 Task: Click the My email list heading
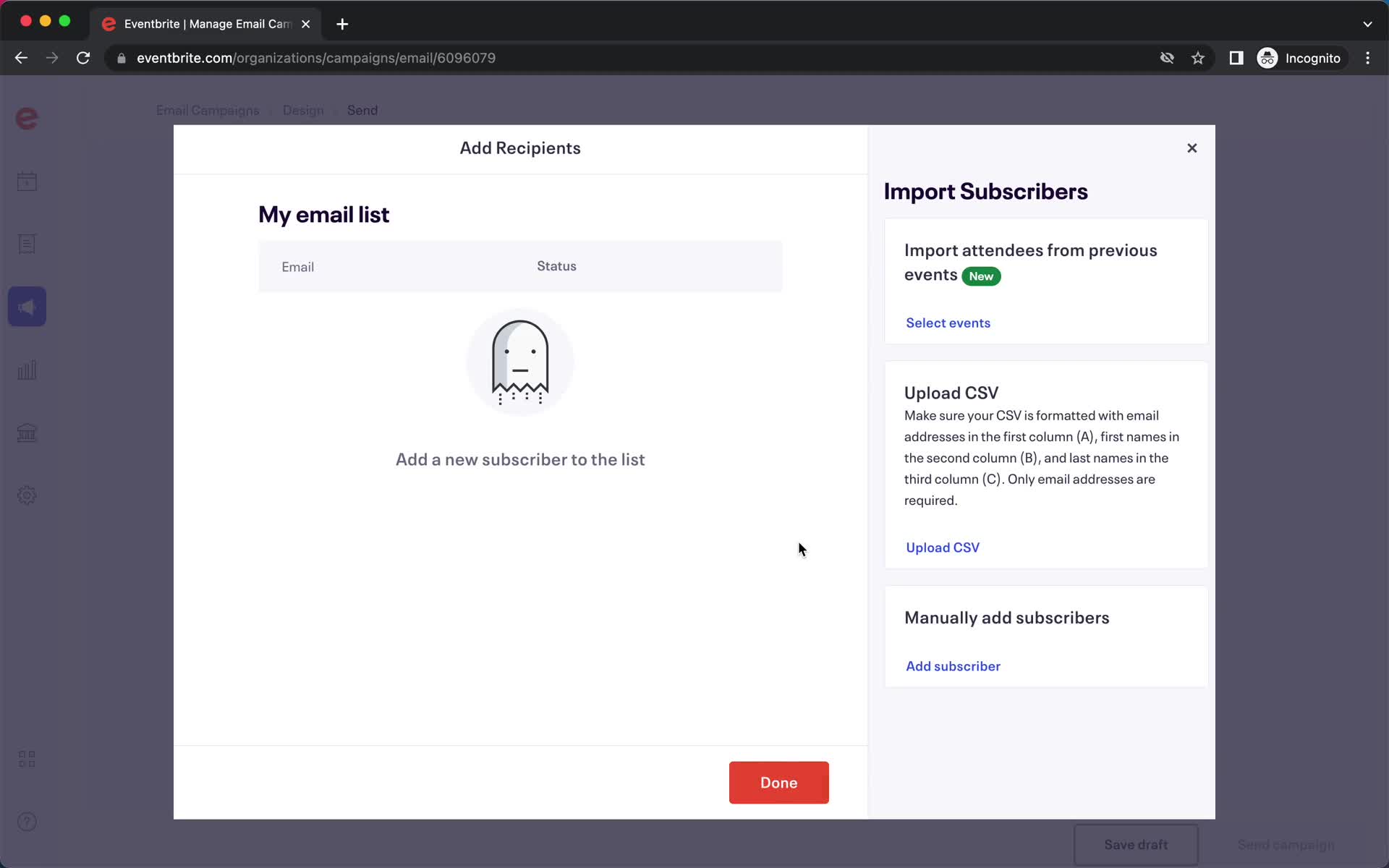click(323, 215)
